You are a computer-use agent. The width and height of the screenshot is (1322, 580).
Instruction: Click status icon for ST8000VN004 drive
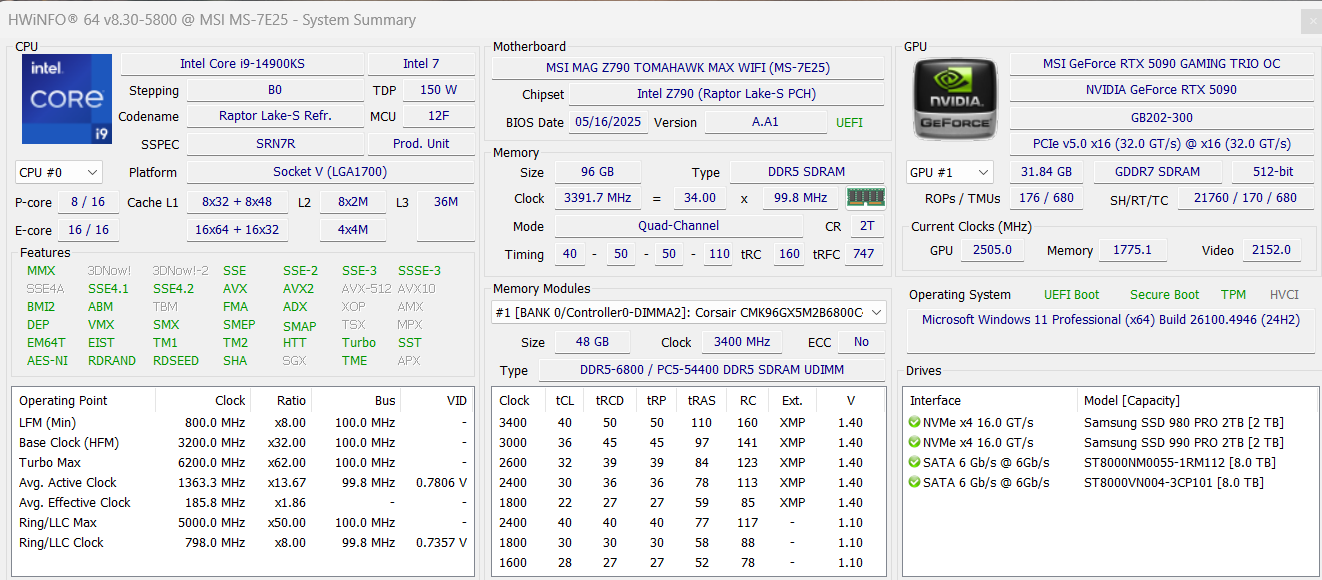coord(914,483)
